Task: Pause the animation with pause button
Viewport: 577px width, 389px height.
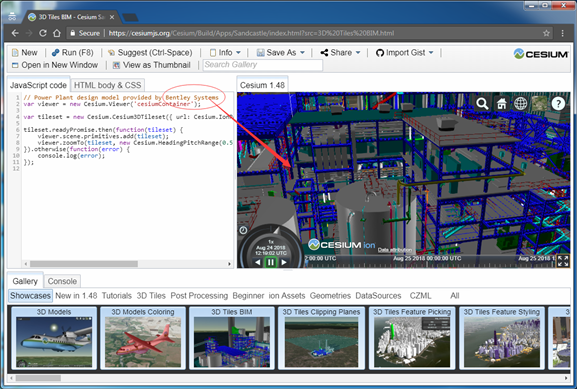Action: tap(270, 262)
